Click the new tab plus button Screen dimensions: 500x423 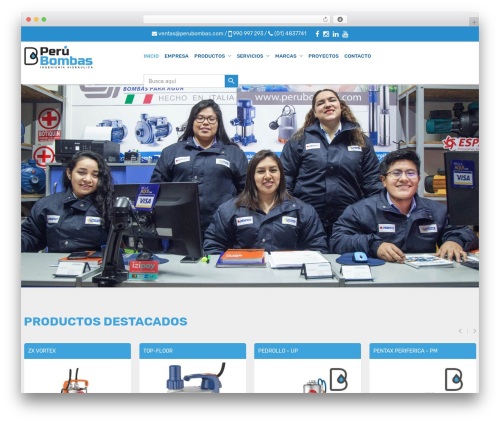(474, 22)
